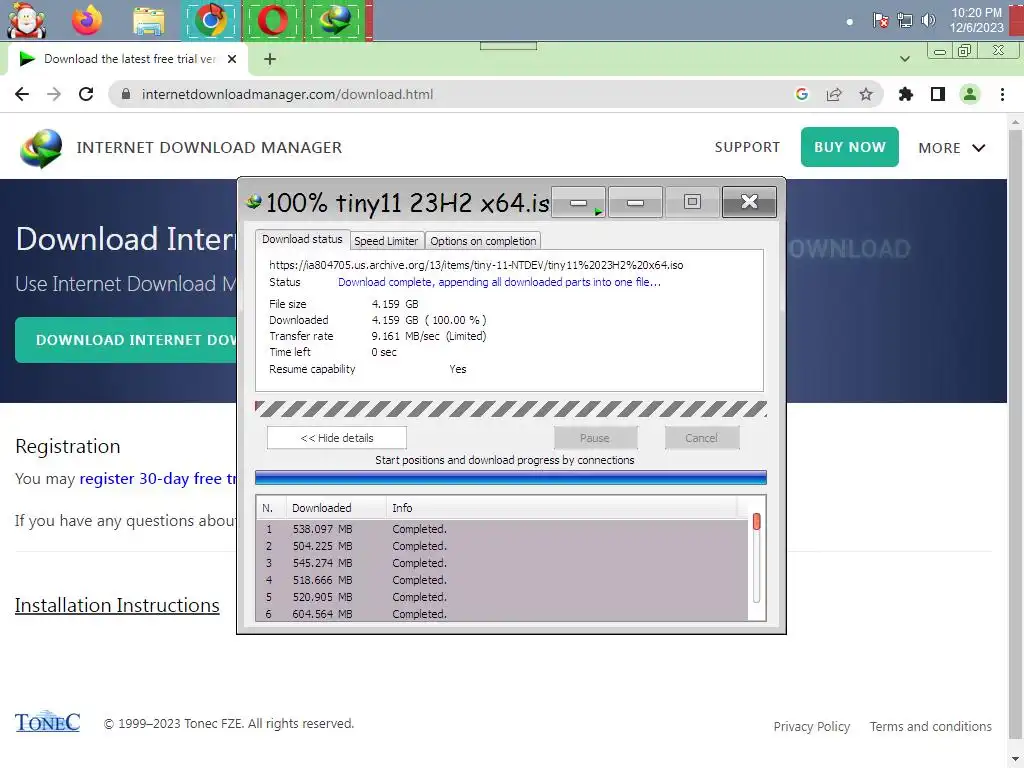The width and height of the screenshot is (1024, 768).
Task: Open the Privacy Policy link
Action: (812, 726)
